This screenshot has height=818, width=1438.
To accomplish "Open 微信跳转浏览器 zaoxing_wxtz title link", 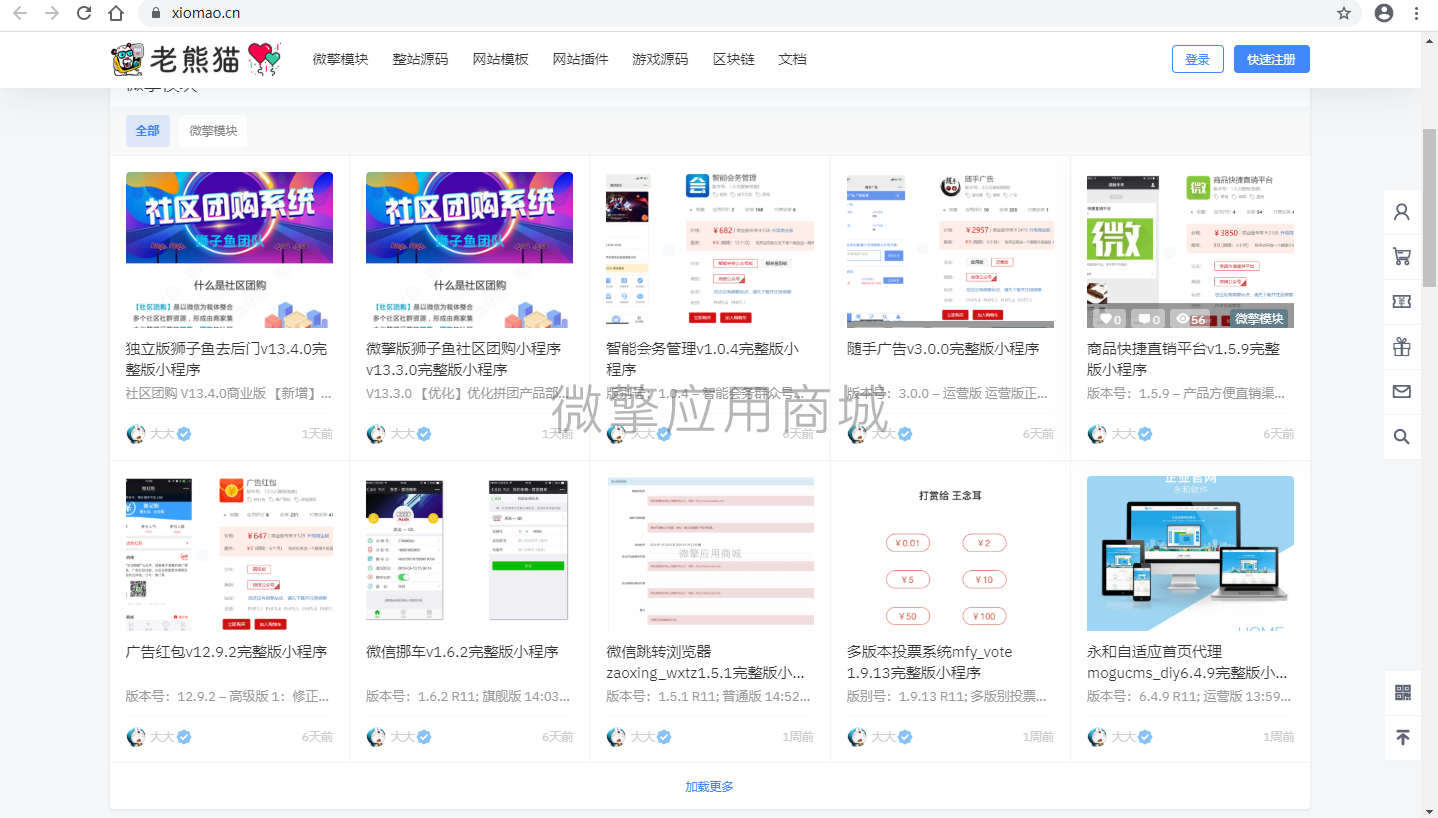I will 705,662.
